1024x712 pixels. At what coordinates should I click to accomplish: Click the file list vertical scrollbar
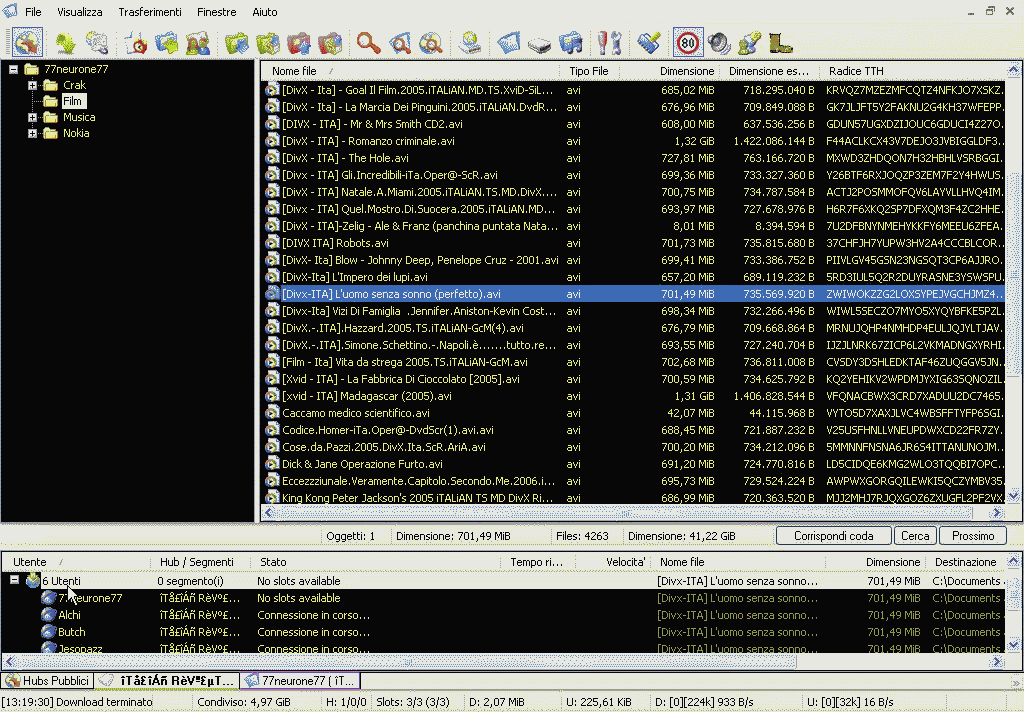1012,300
